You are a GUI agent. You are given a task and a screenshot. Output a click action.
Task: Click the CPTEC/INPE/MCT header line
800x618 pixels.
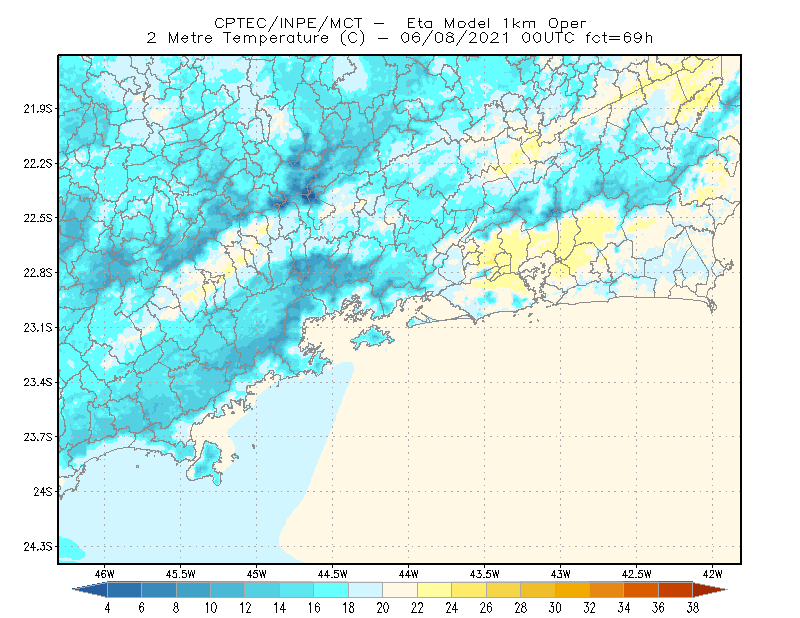[x=400, y=23]
